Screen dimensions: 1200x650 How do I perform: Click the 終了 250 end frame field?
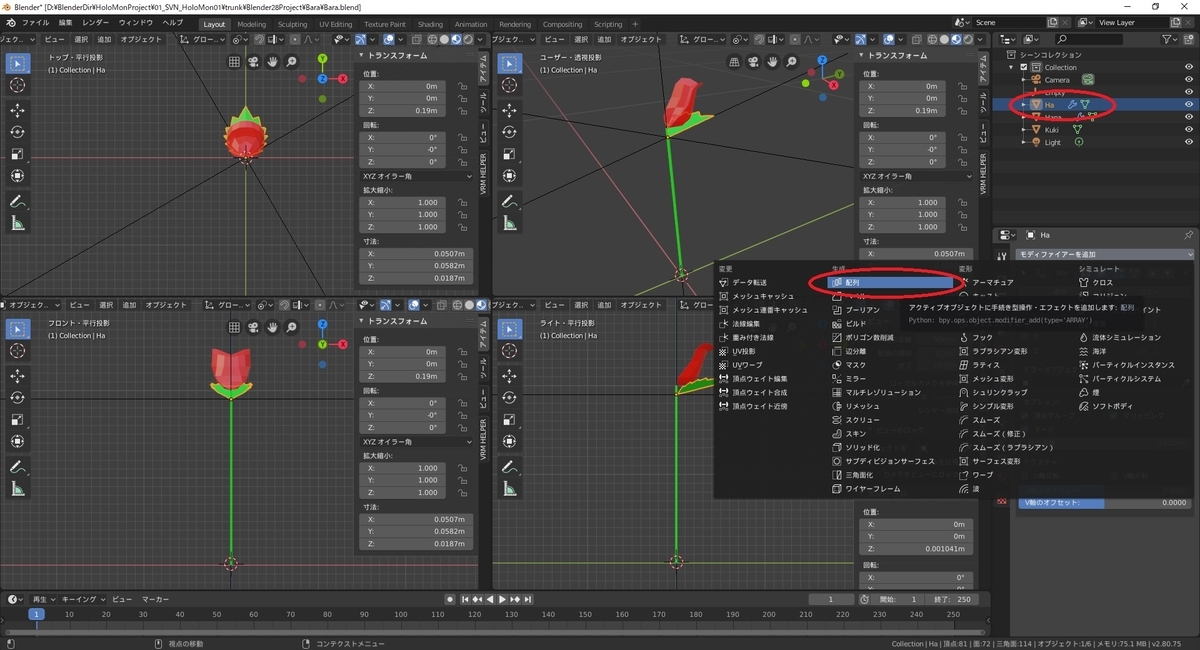[x=954, y=599]
